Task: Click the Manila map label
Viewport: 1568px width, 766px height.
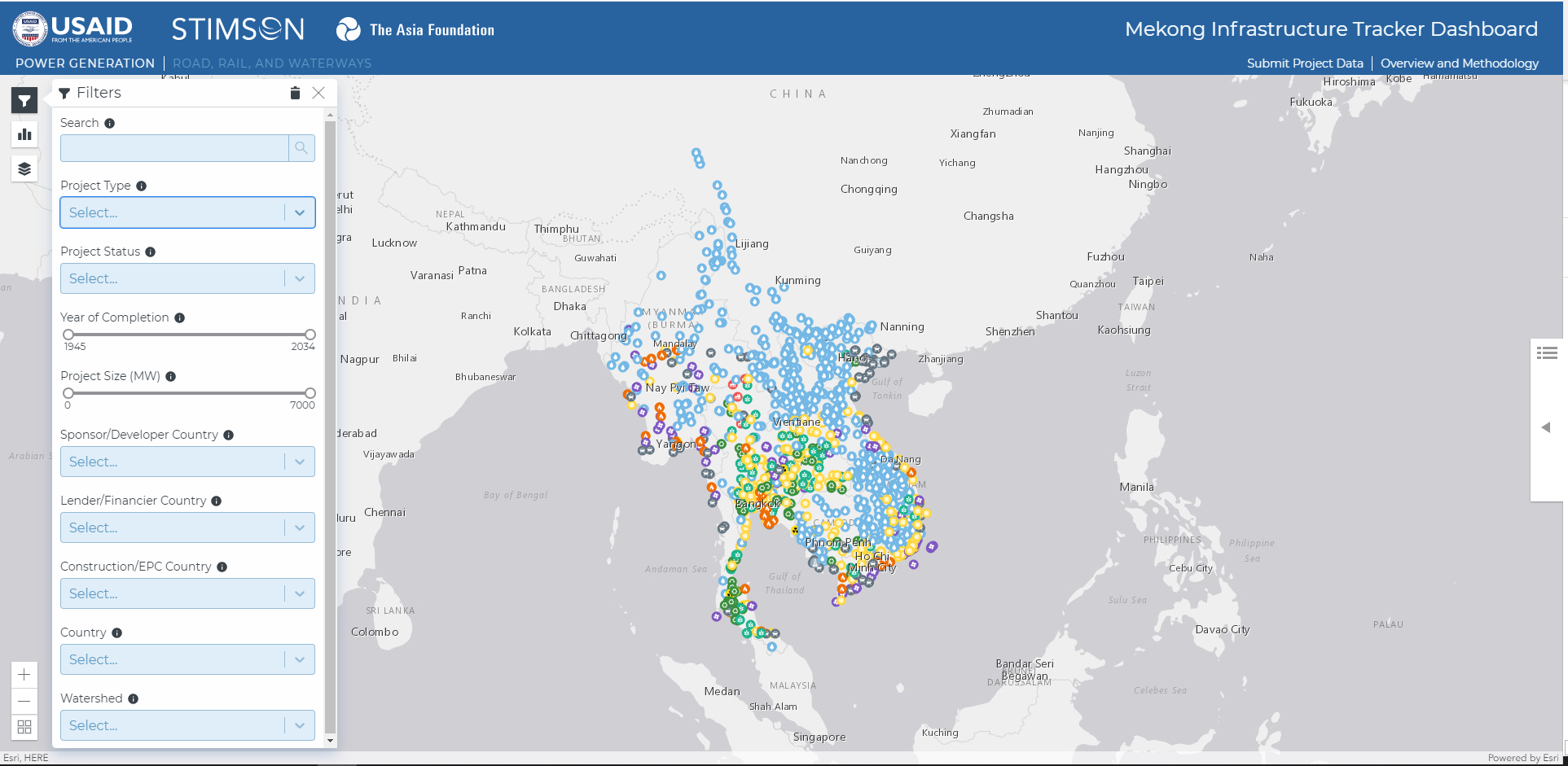Action: coord(1136,487)
